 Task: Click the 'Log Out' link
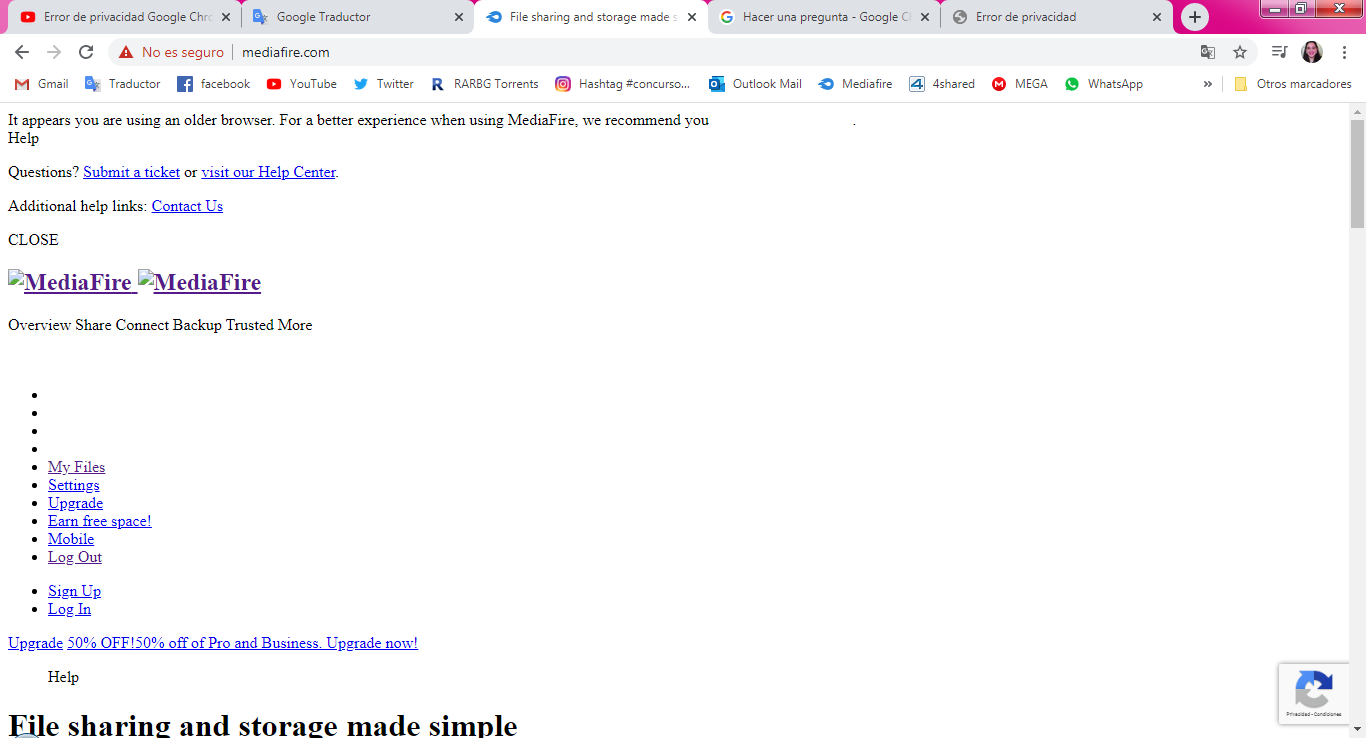click(75, 557)
